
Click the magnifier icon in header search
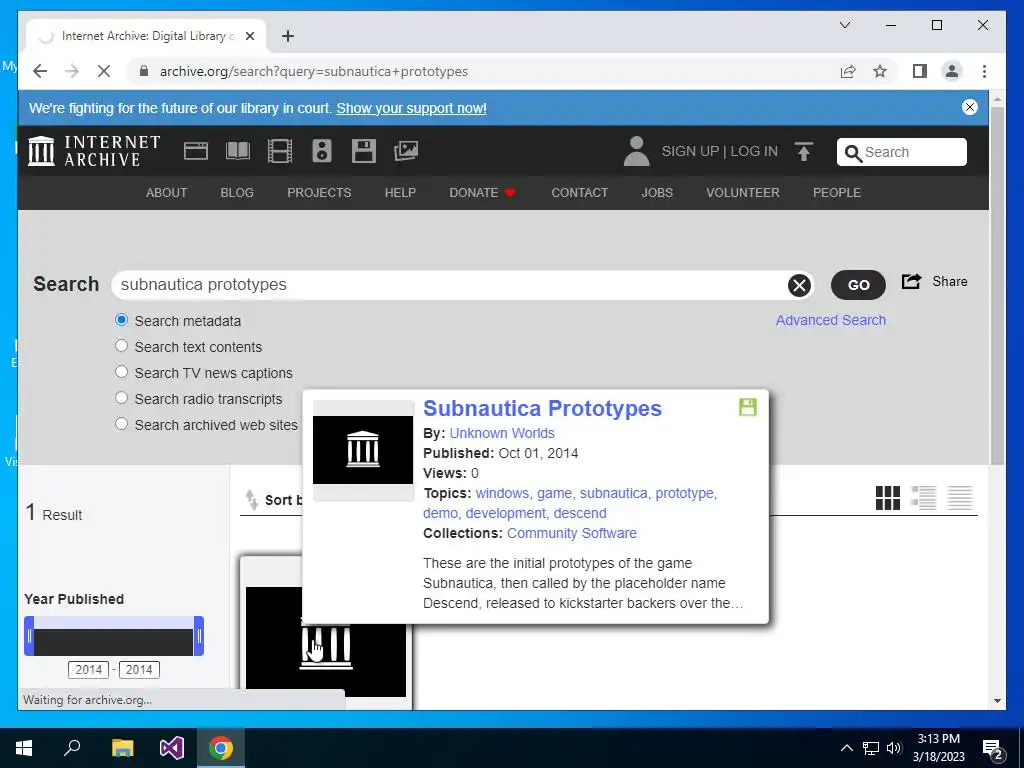pos(853,153)
